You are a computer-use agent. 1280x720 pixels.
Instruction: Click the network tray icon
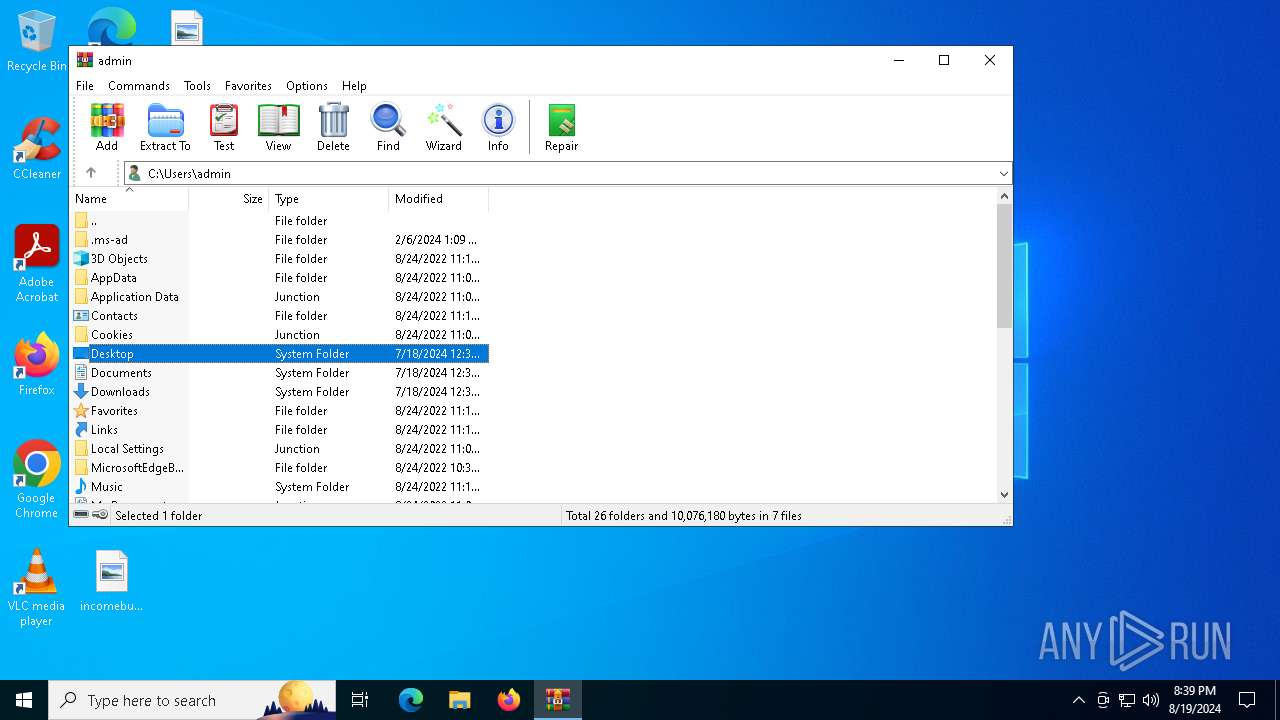coord(1127,700)
